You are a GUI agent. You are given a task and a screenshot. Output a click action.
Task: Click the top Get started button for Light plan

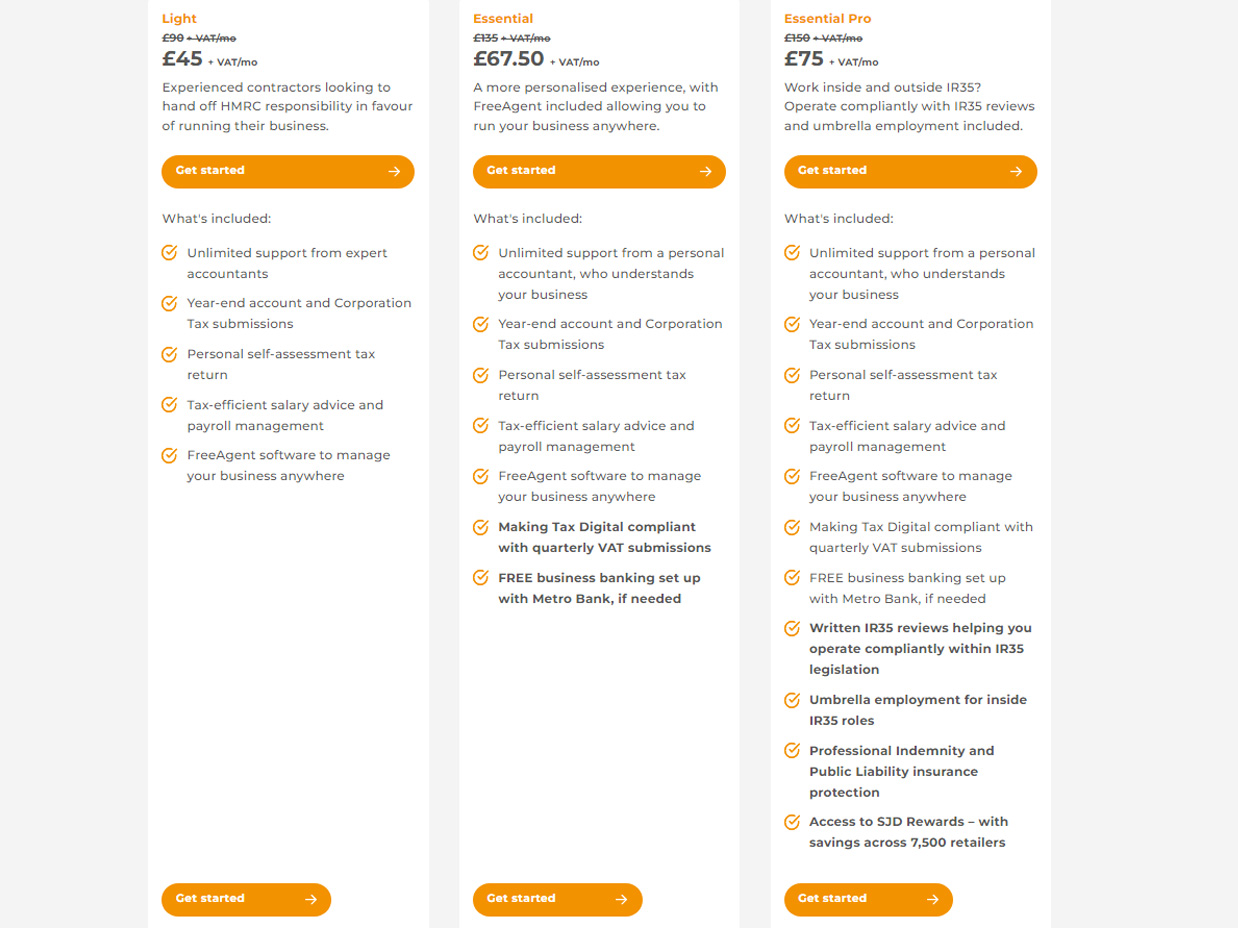(x=288, y=171)
